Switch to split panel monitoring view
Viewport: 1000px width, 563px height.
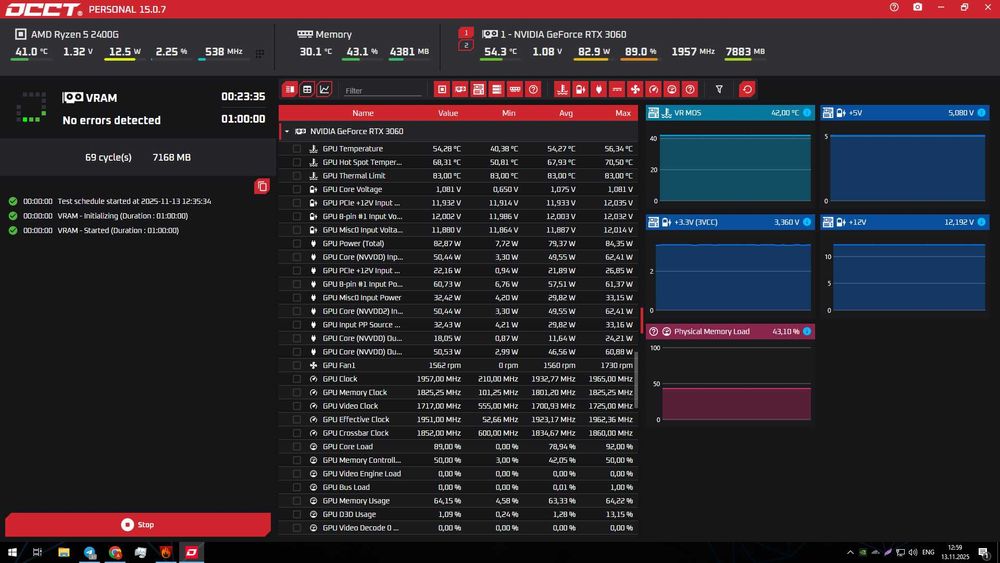[290, 89]
